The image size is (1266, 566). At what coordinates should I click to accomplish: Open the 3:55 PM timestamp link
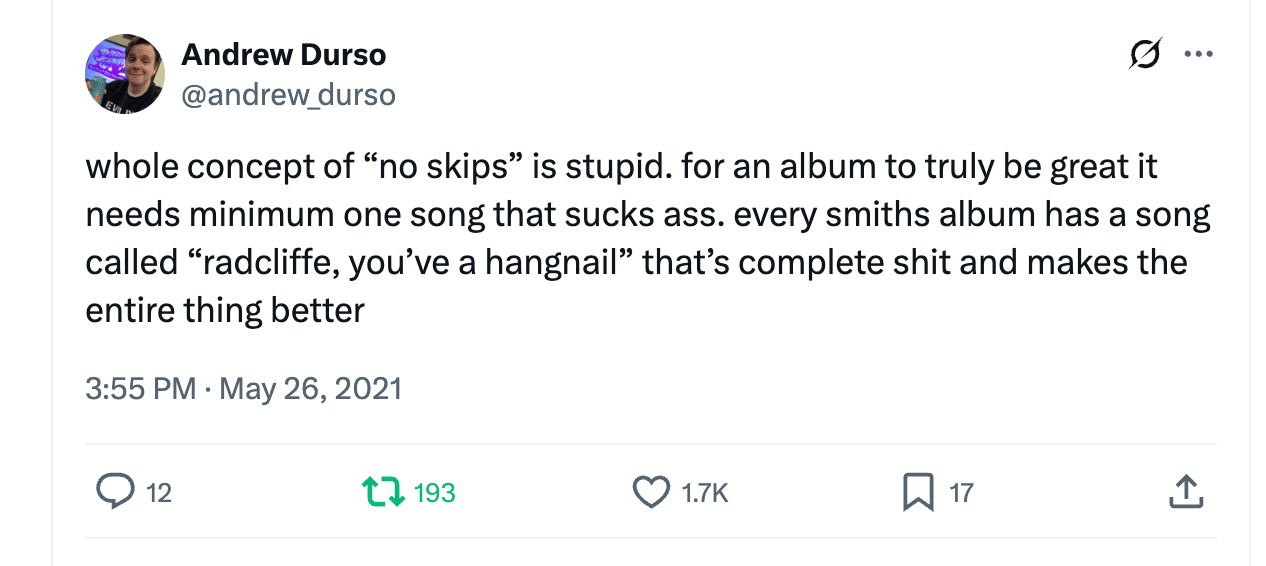click(141, 388)
